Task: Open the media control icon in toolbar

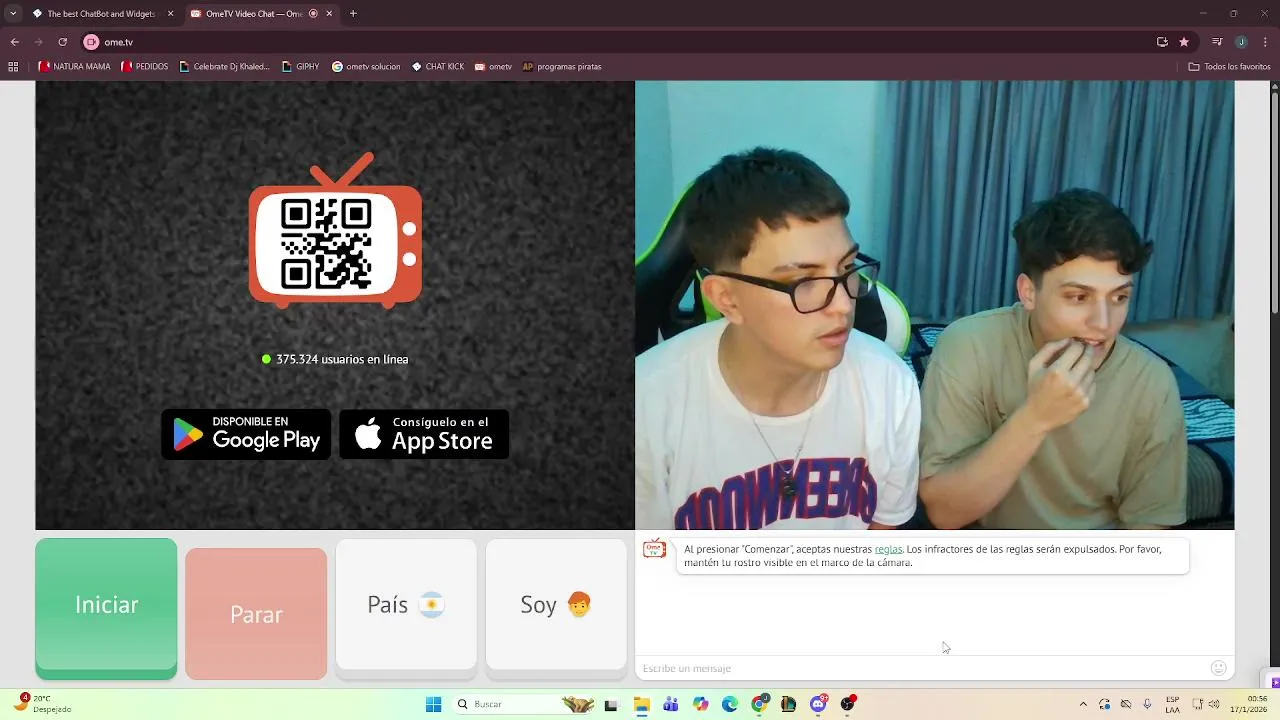Action: coord(1217,42)
